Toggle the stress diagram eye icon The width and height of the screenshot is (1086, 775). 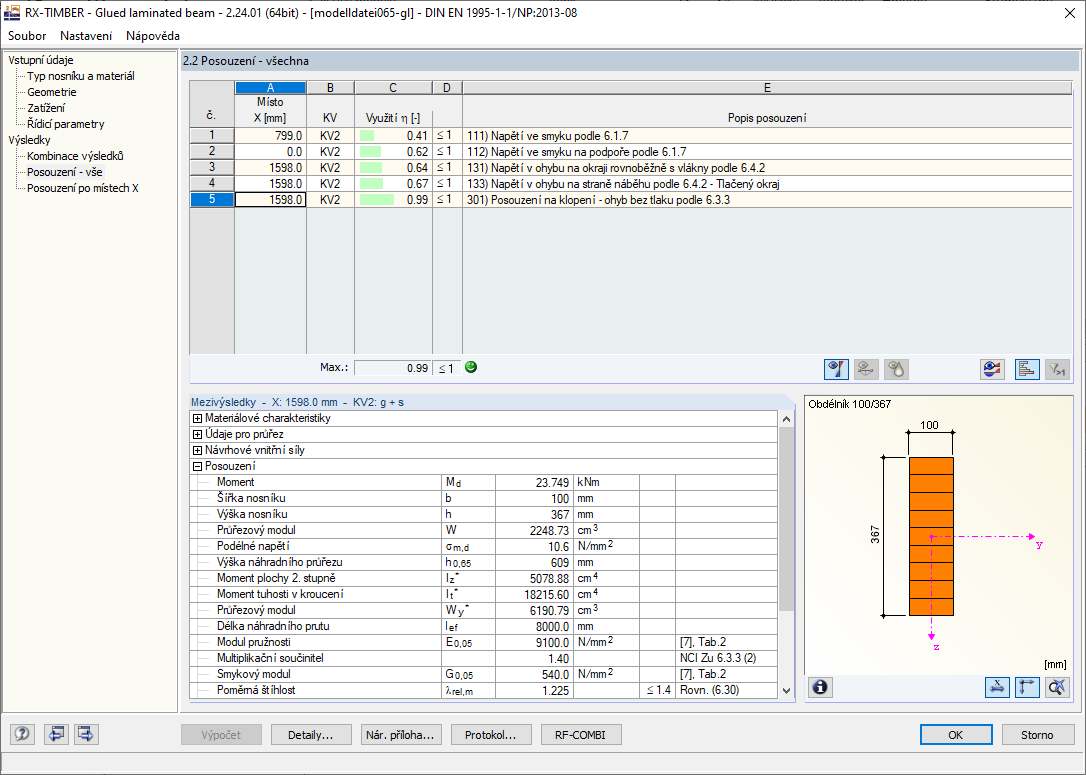click(x=836, y=369)
